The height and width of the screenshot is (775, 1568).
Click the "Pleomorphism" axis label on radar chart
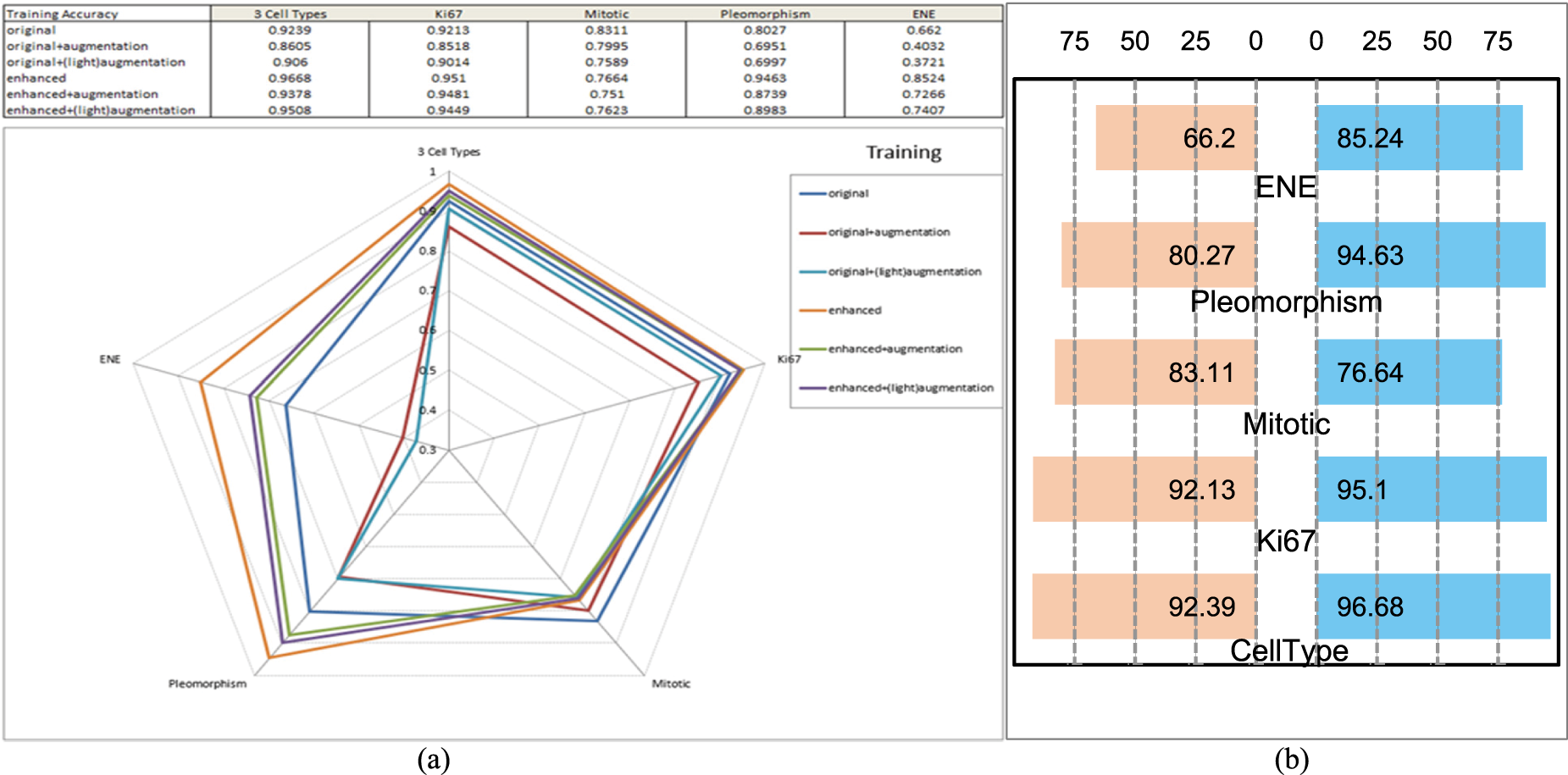[208, 684]
